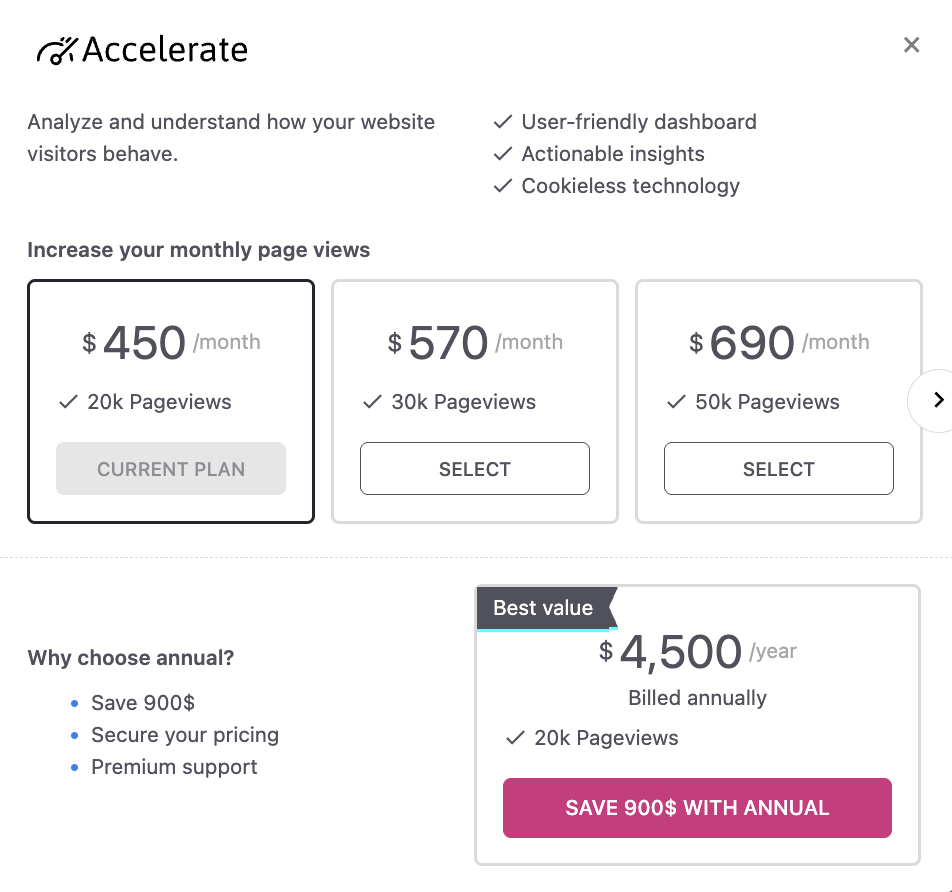The width and height of the screenshot is (952, 892).
Task: Click checkmark beside Cookieless technology
Action: point(503,187)
